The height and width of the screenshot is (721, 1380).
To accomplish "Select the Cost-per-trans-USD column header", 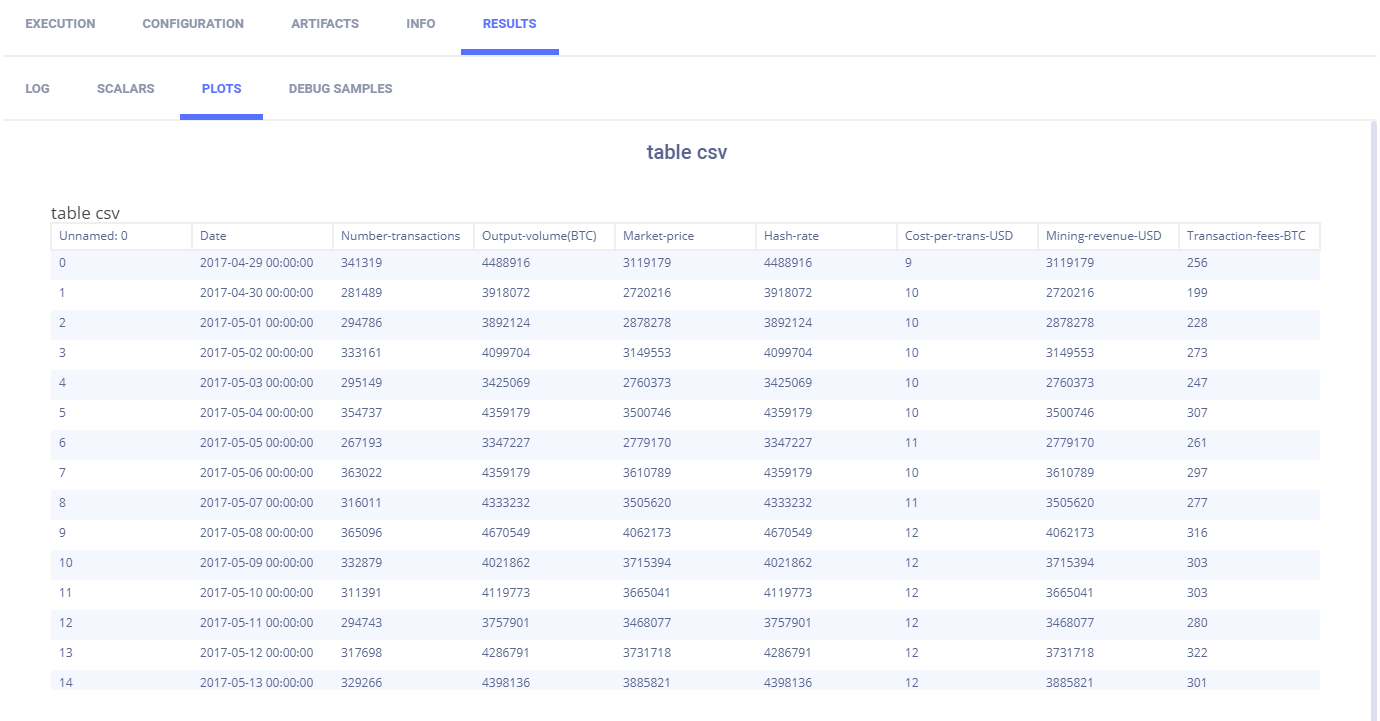I will 959,236.
